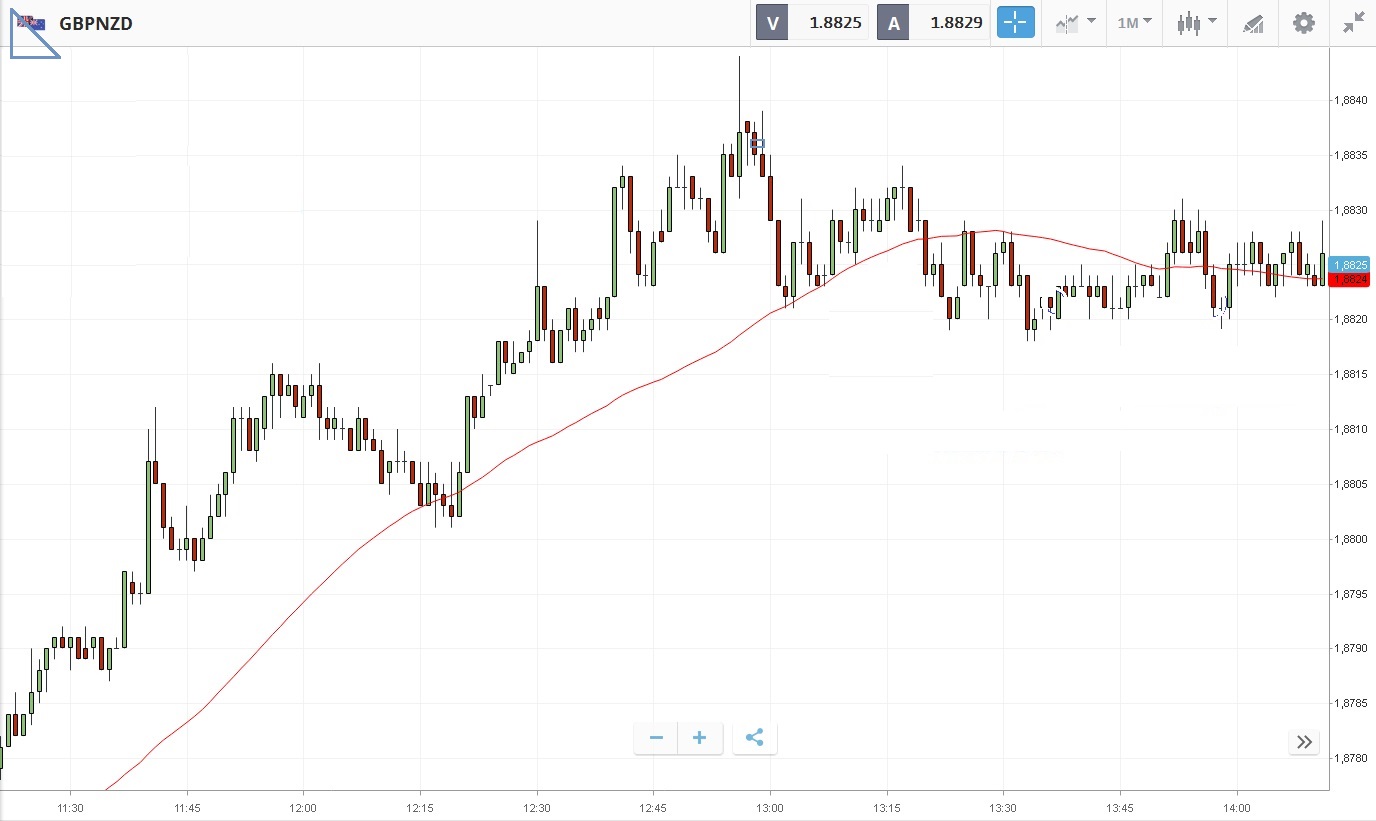
Task: Open the drawing tools icon
Action: (x=1253, y=23)
